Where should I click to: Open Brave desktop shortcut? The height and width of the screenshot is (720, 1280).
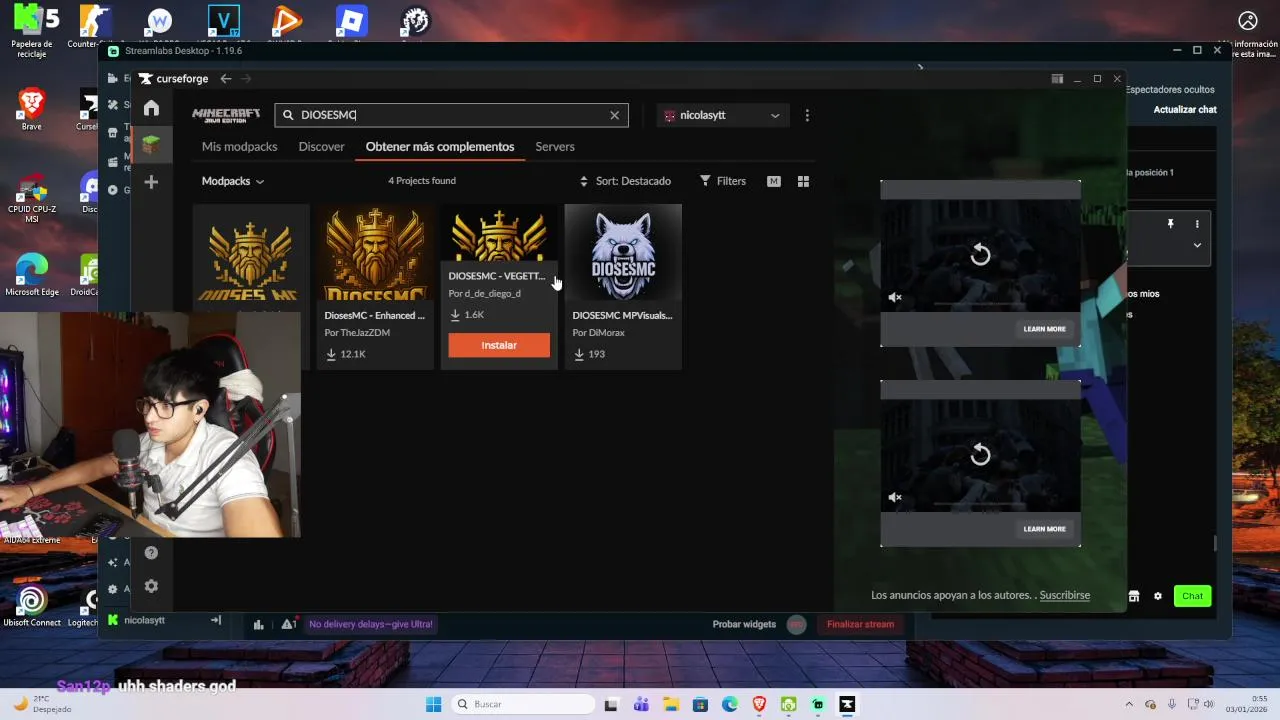pos(31,109)
